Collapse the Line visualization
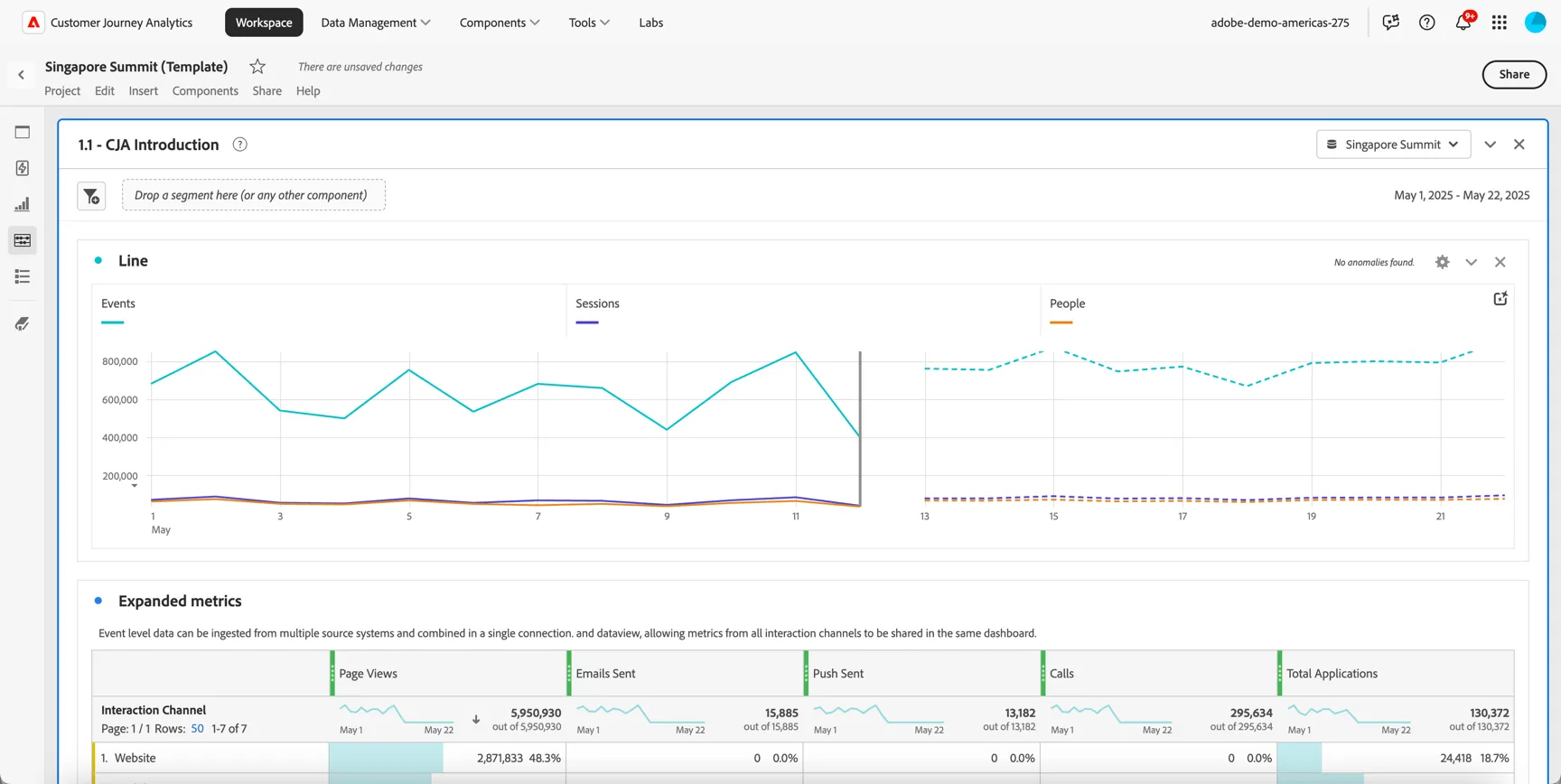The width and height of the screenshot is (1561, 784). 1471,262
